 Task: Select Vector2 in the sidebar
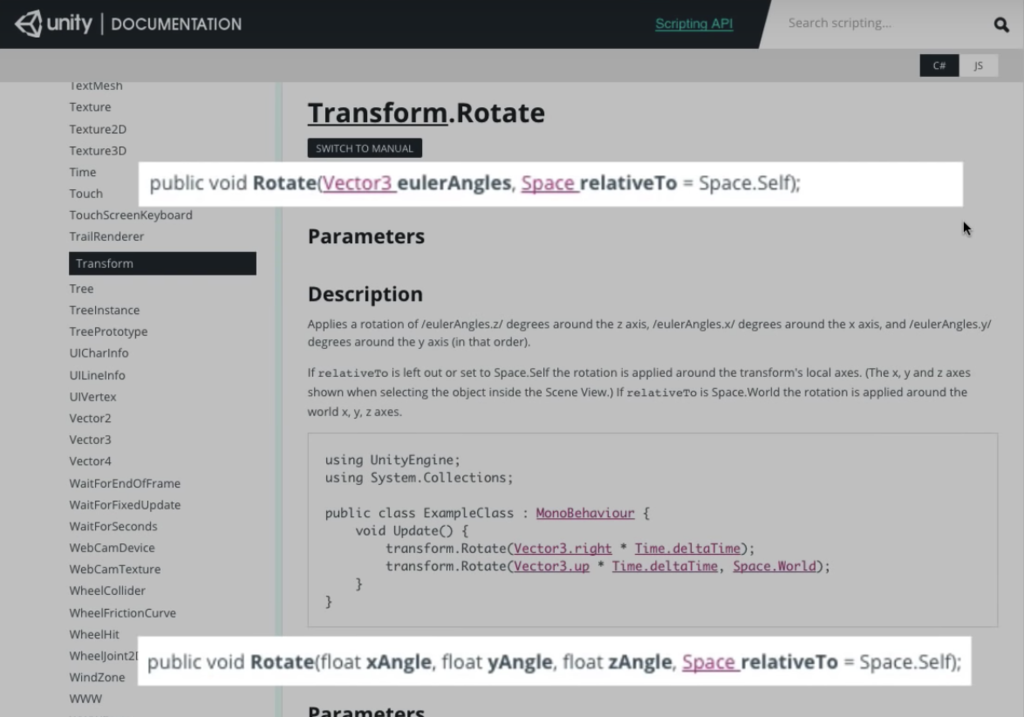[x=90, y=419]
